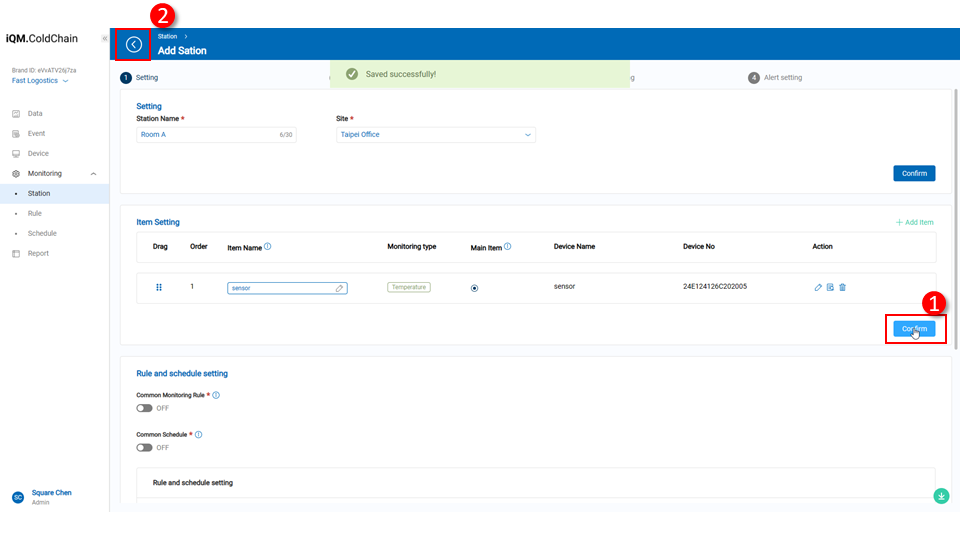
Task: Open Rule in the sidebar
Action: 35,213
